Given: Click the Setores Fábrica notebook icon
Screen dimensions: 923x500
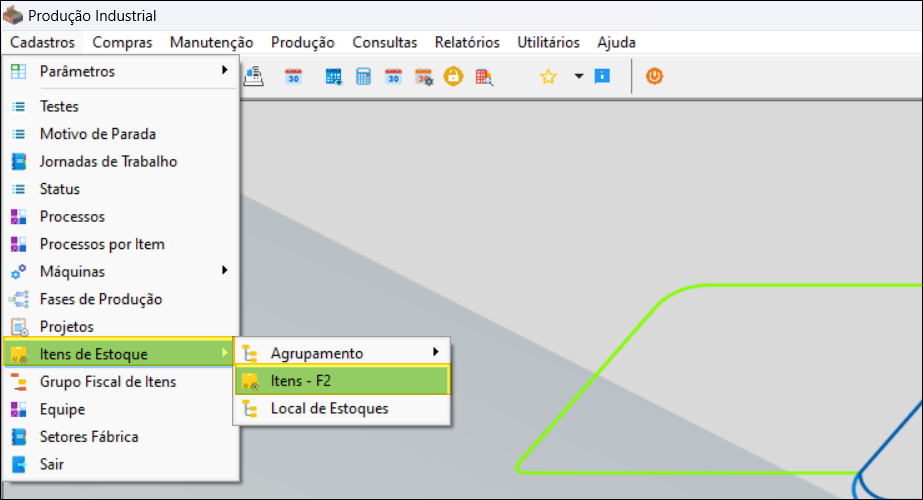Looking at the screenshot, I should (x=19, y=437).
